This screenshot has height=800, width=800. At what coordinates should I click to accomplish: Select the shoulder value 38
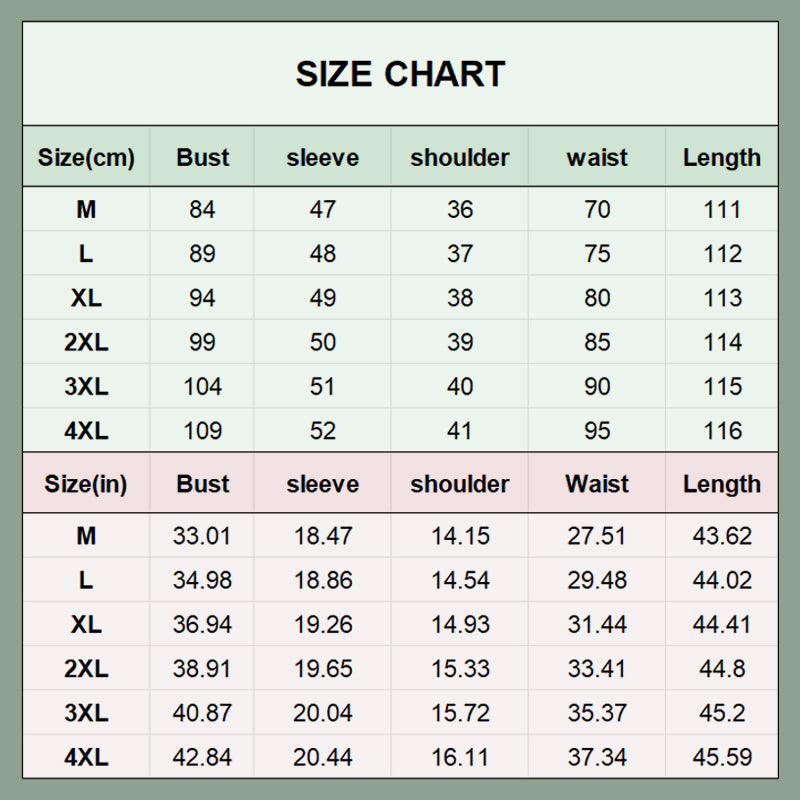(x=460, y=298)
